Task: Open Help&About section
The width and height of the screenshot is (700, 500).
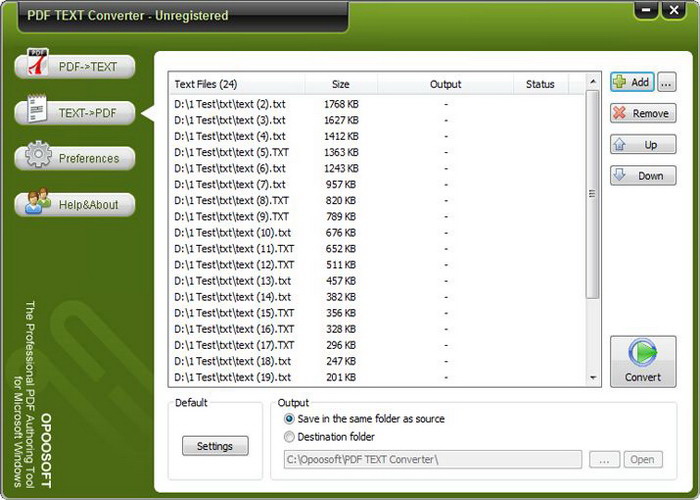Action: [x=75, y=205]
